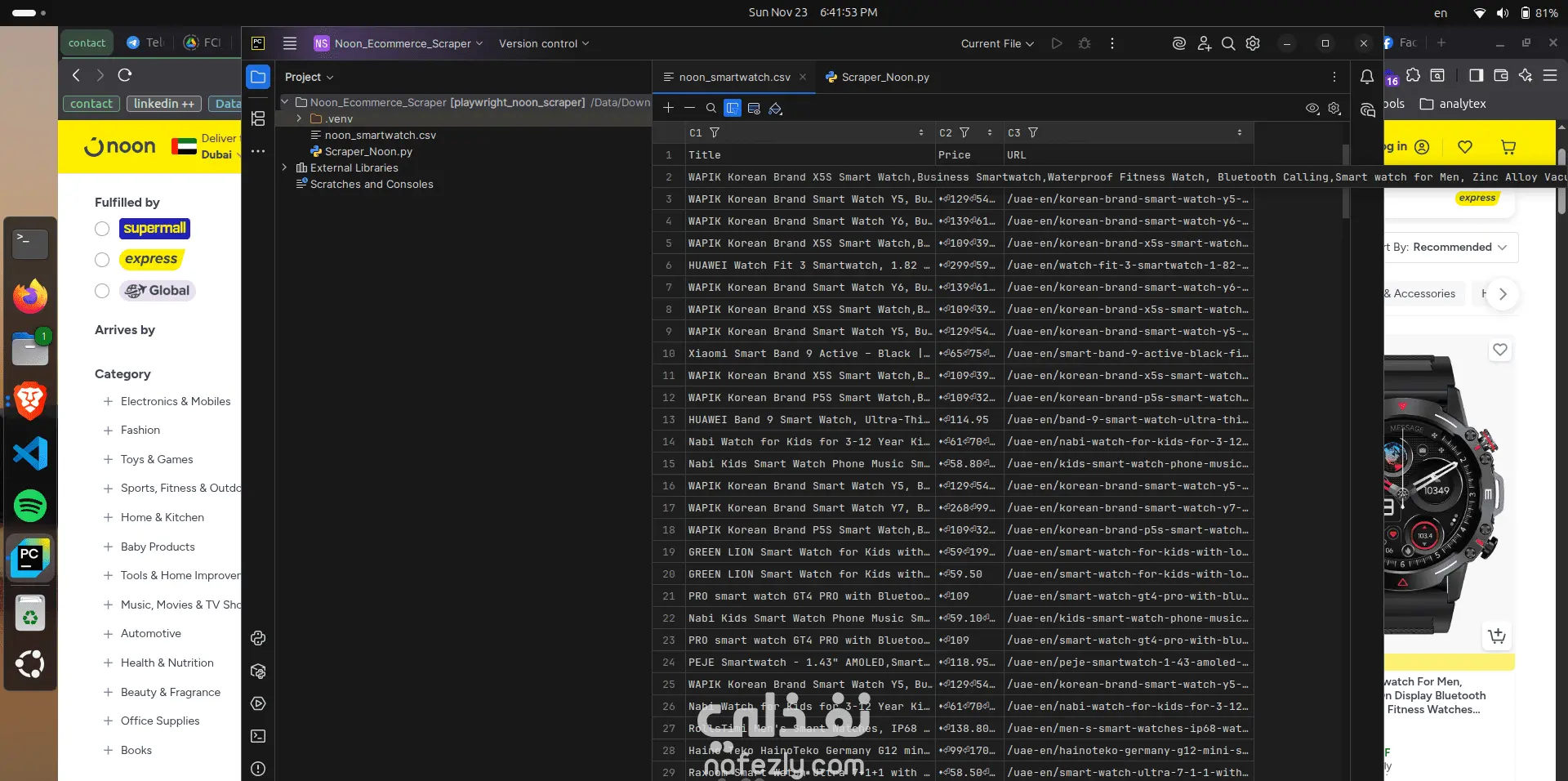
Task: Open the Services tool window icon
Action: tap(258, 703)
